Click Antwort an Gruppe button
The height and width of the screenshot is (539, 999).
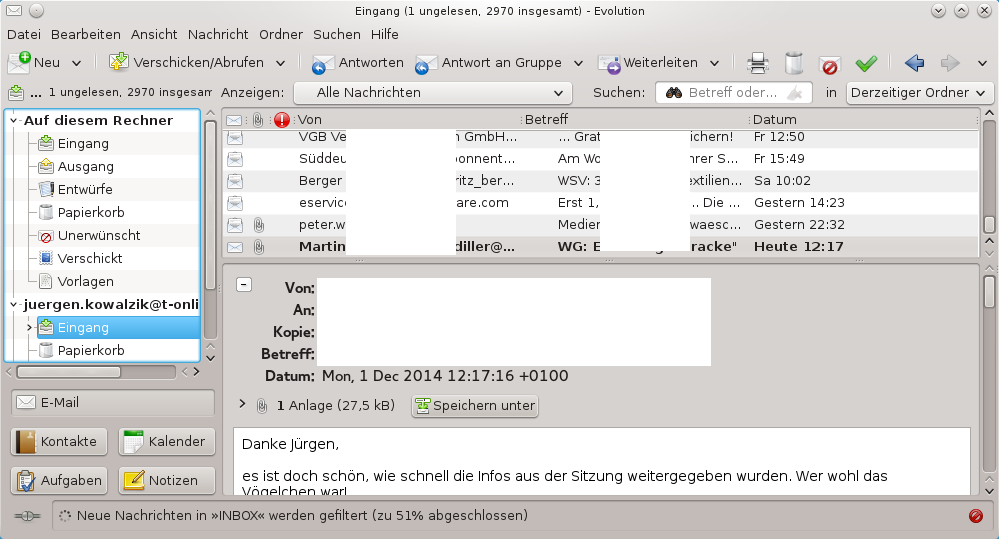[489, 62]
